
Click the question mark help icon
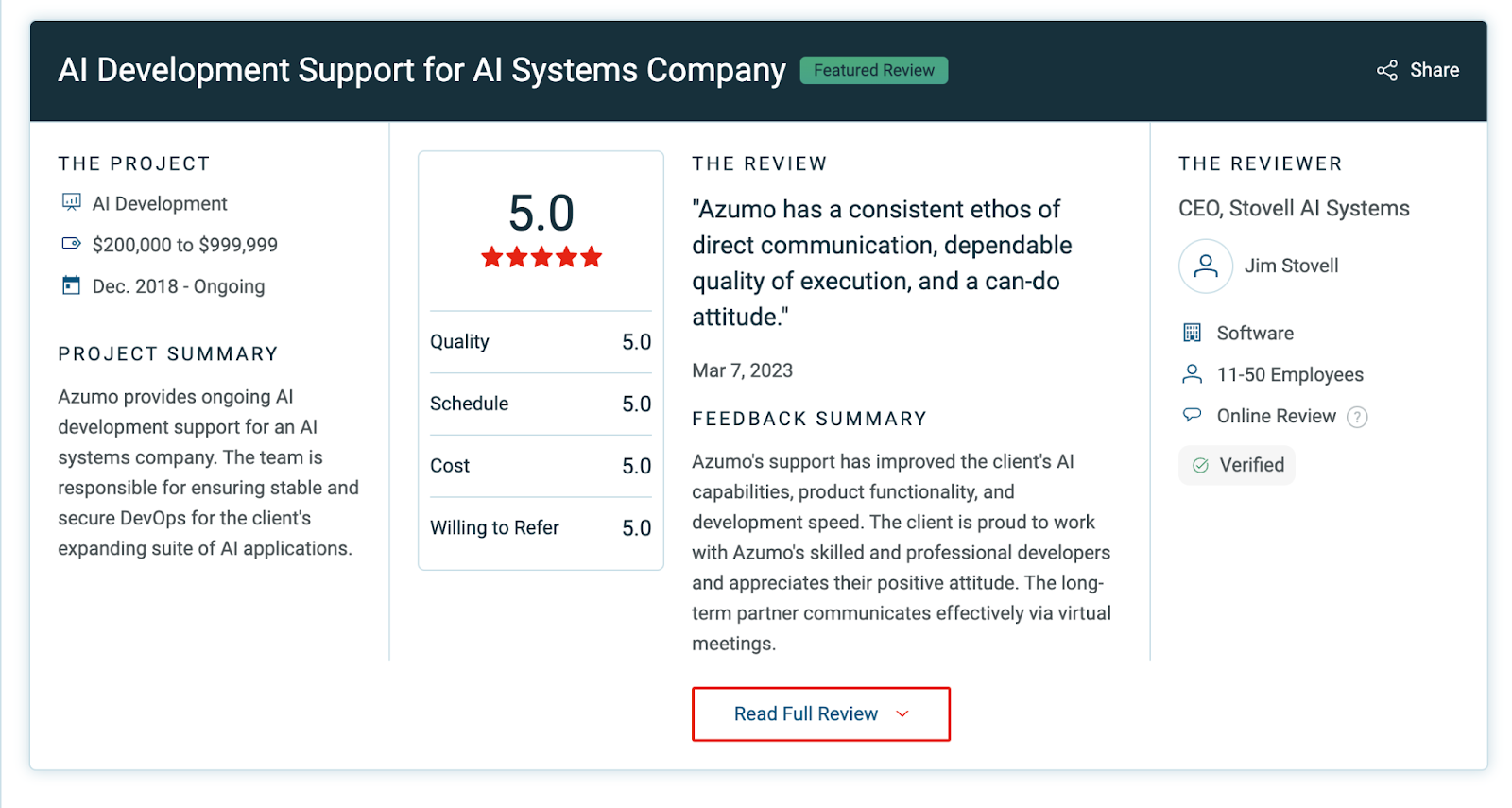[1357, 417]
